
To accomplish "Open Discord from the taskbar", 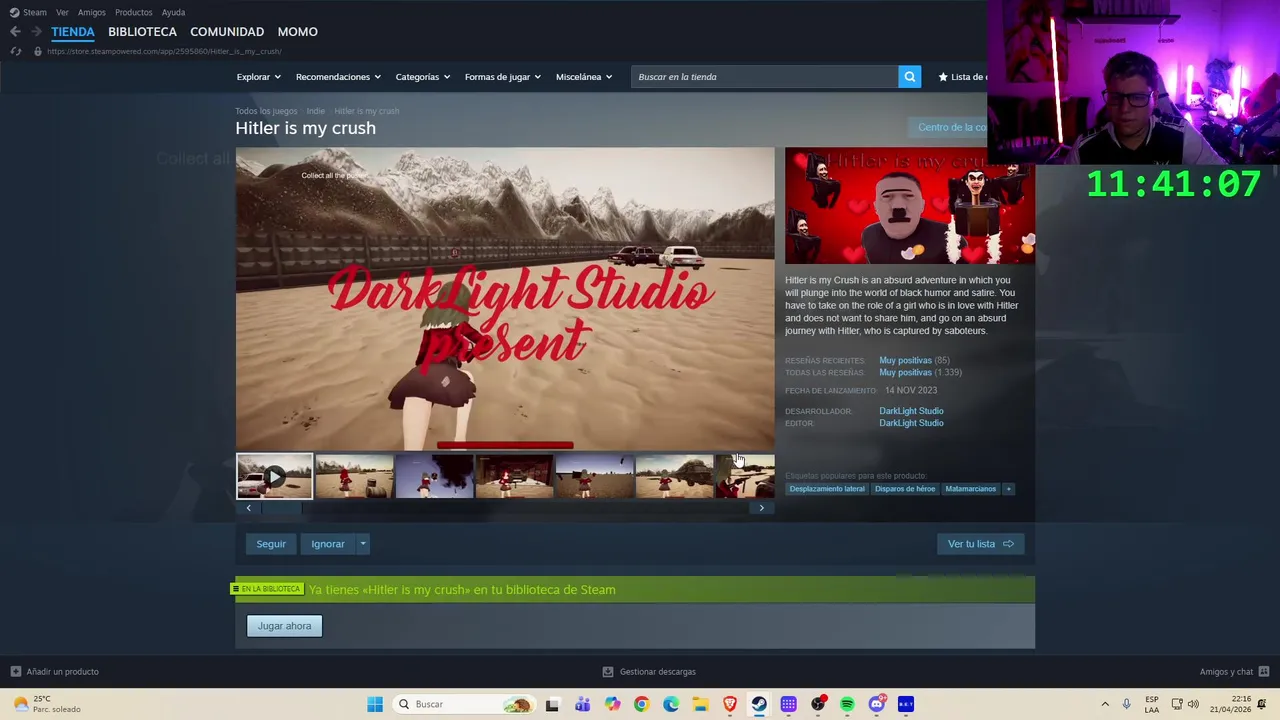I will pos(877,704).
